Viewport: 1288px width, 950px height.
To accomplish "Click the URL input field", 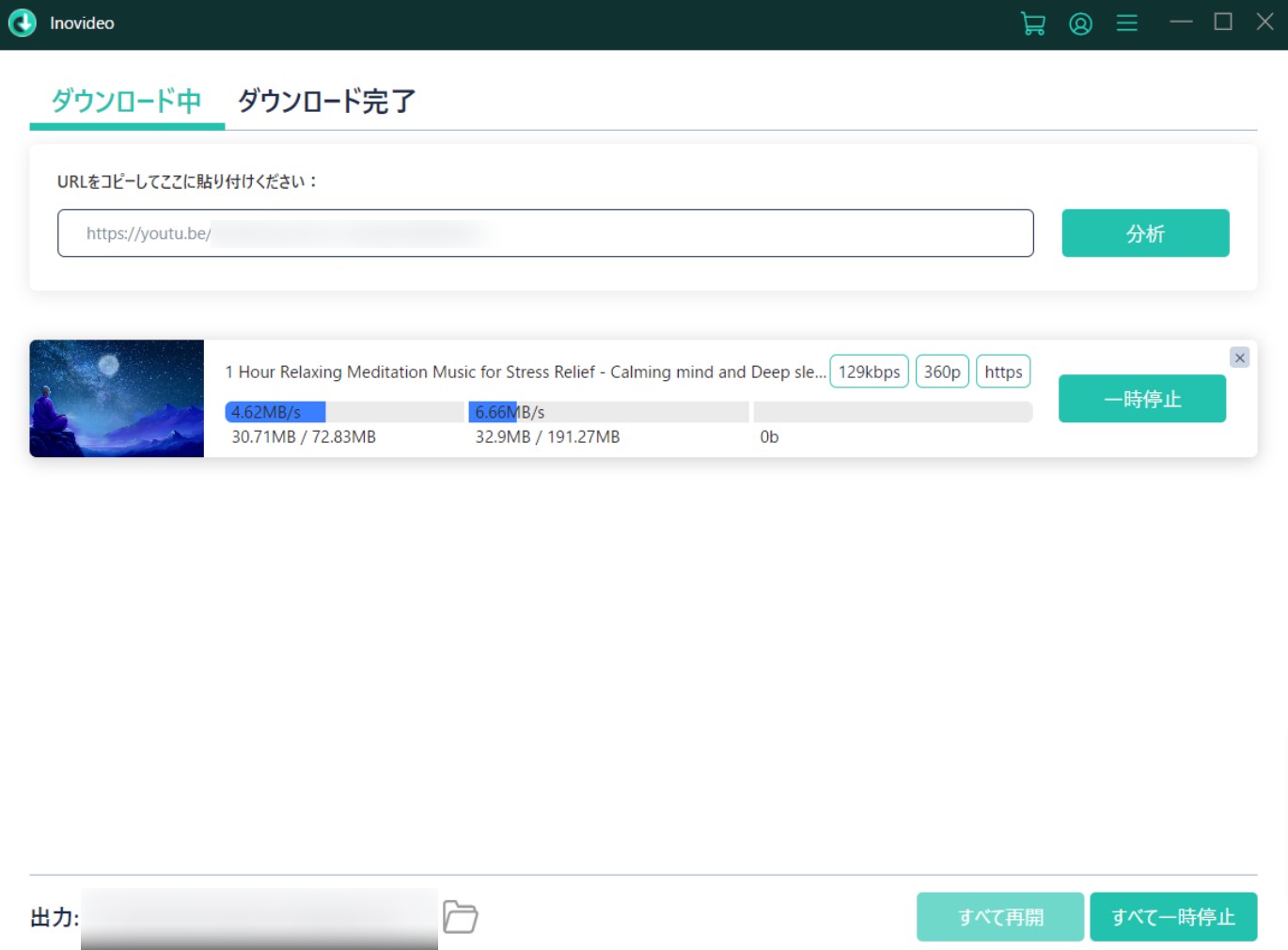I will [545, 233].
